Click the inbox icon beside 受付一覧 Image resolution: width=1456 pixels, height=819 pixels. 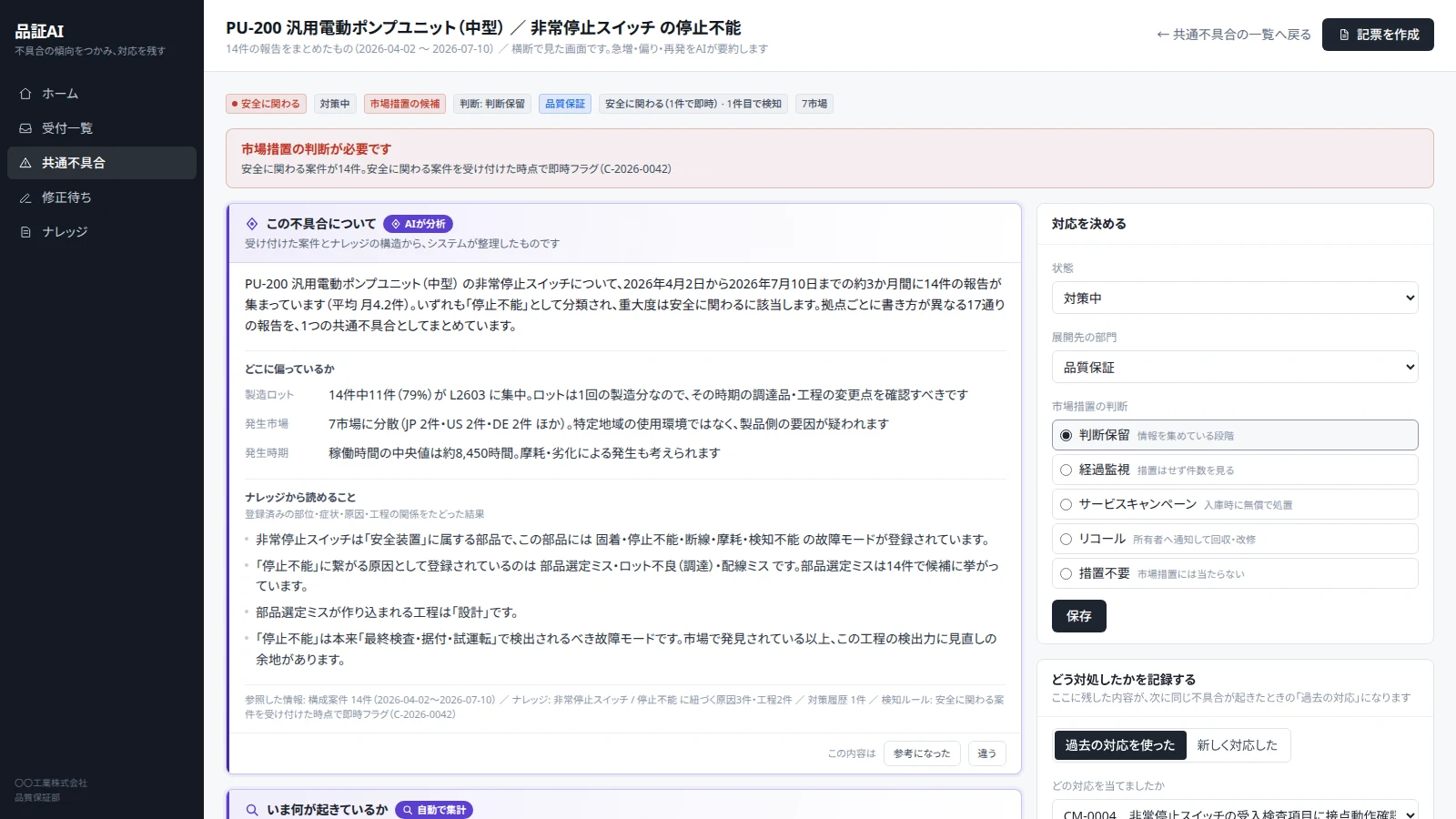tap(25, 128)
